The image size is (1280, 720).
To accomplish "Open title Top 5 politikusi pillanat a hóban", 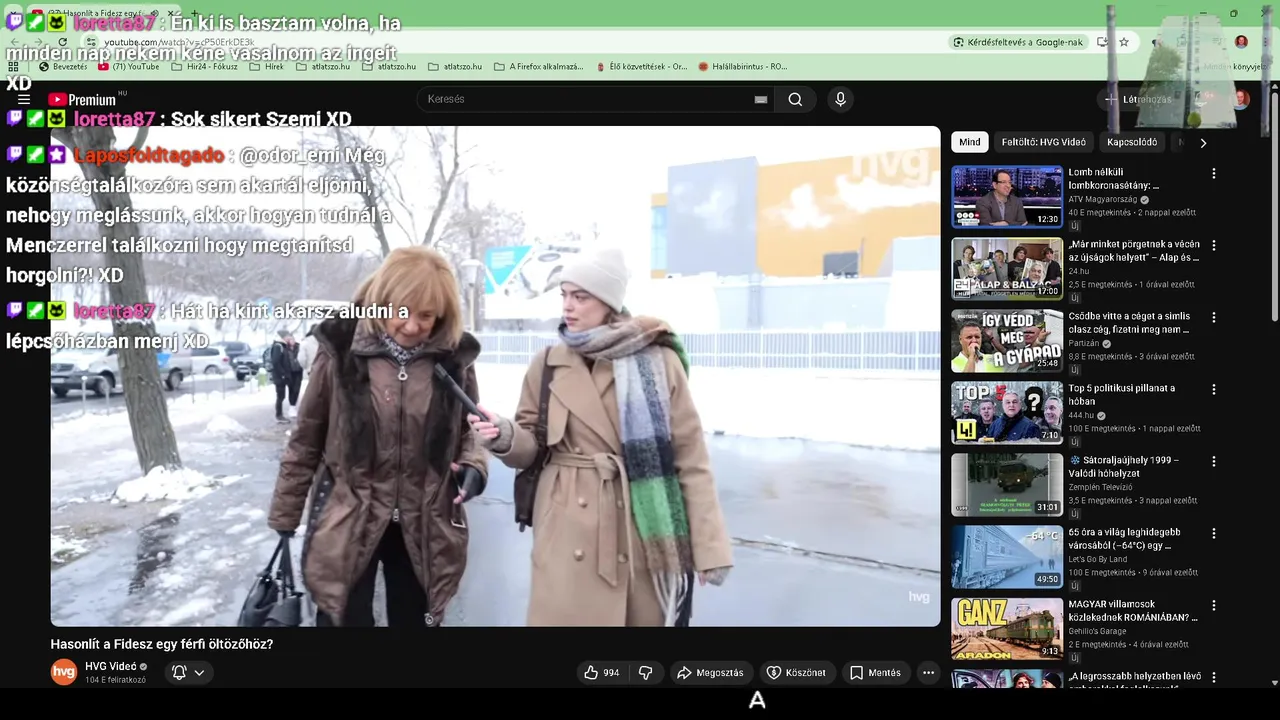I will 1122,394.
